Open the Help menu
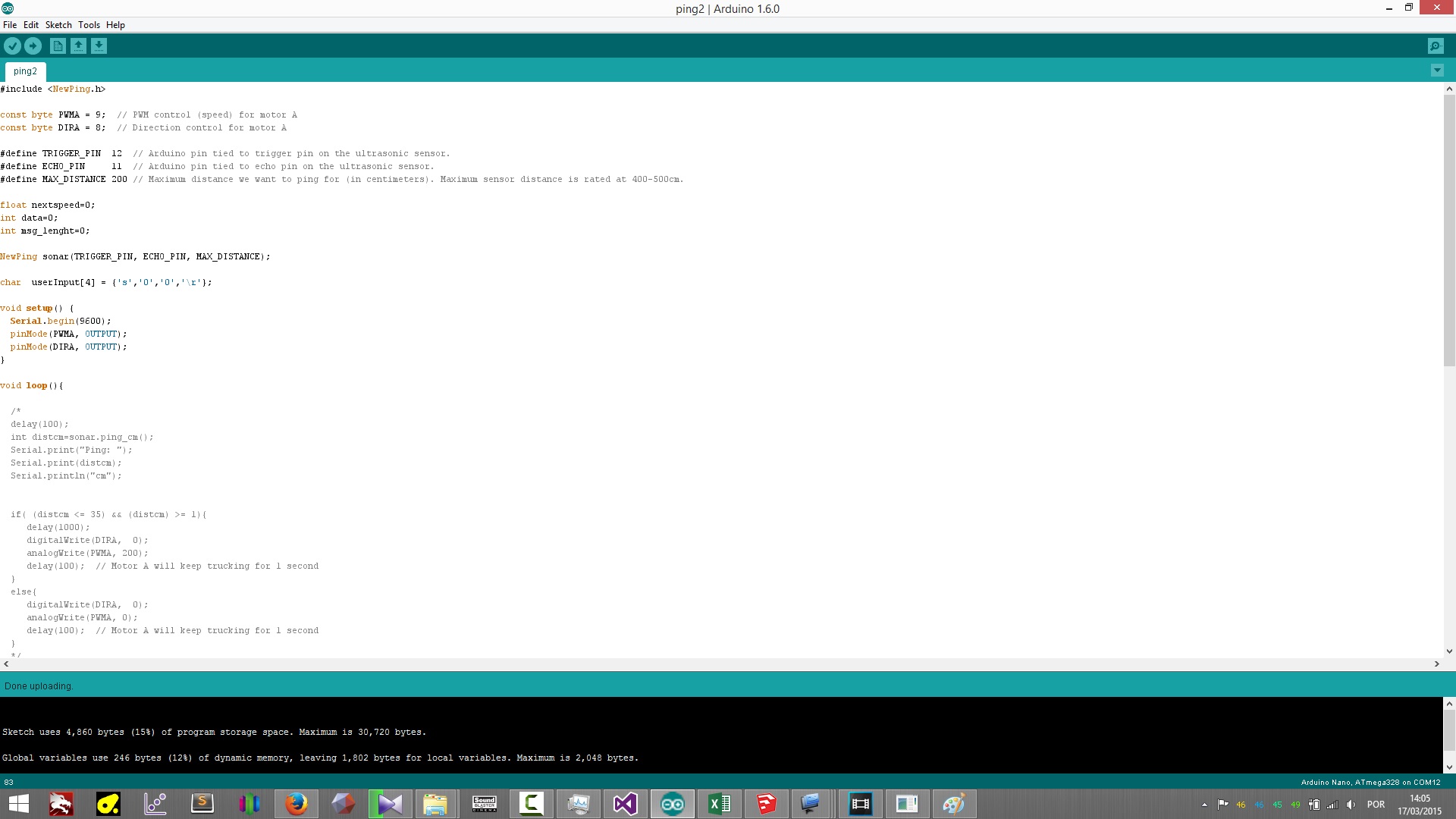The height and width of the screenshot is (819, 1456). [115, 25]
